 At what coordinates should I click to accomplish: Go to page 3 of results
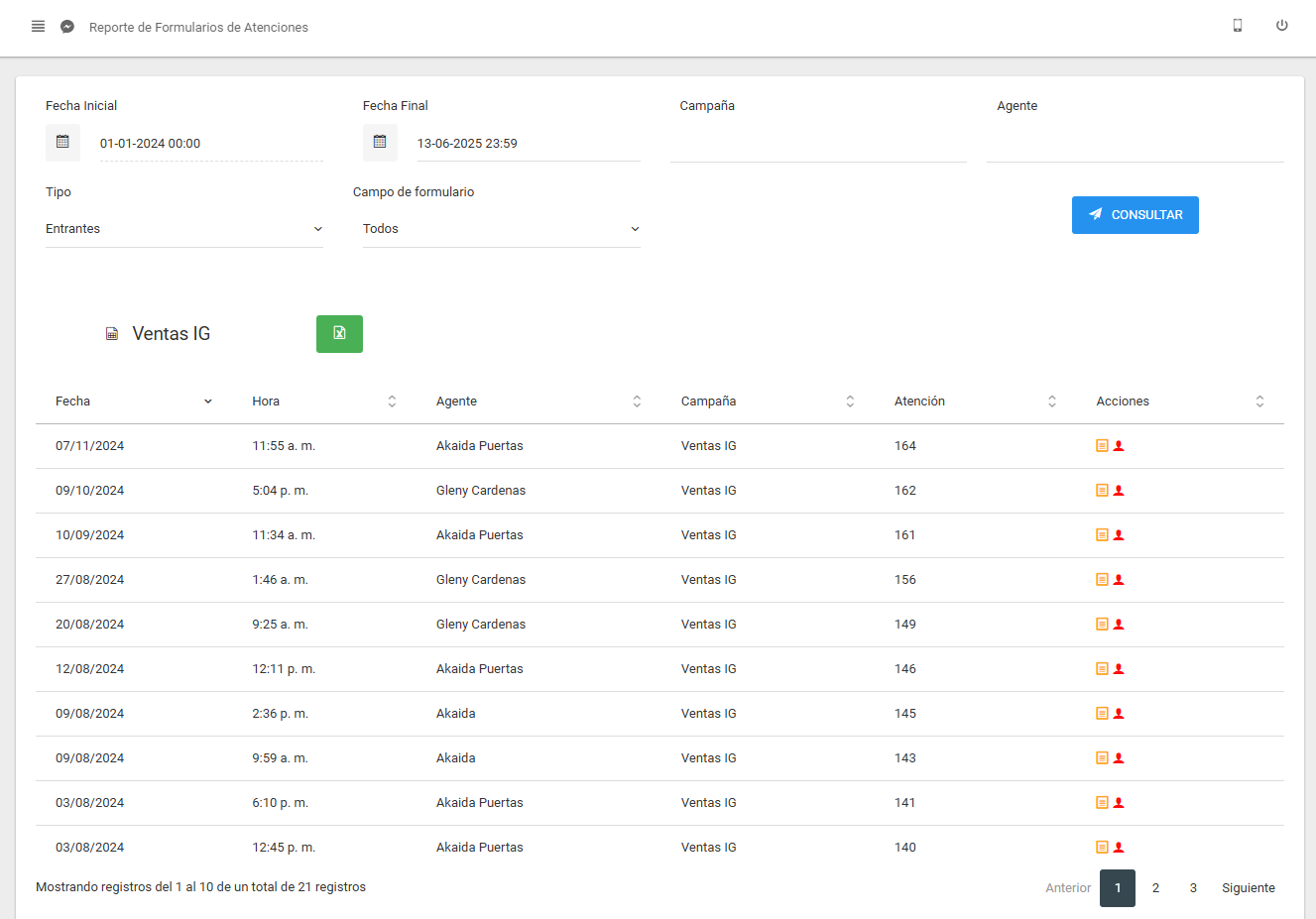pos(1193,888)
